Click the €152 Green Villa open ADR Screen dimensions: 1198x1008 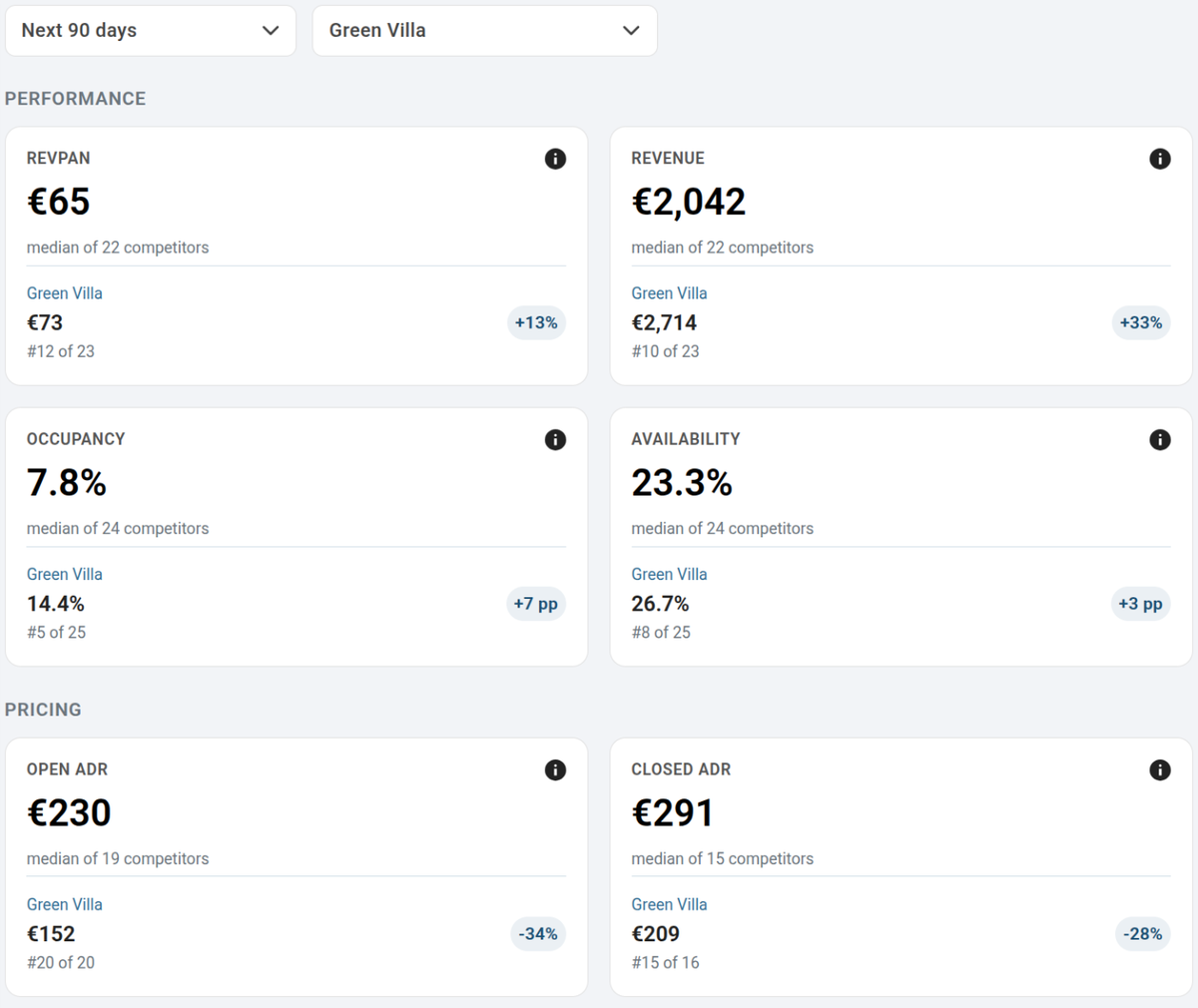[52, 935]
